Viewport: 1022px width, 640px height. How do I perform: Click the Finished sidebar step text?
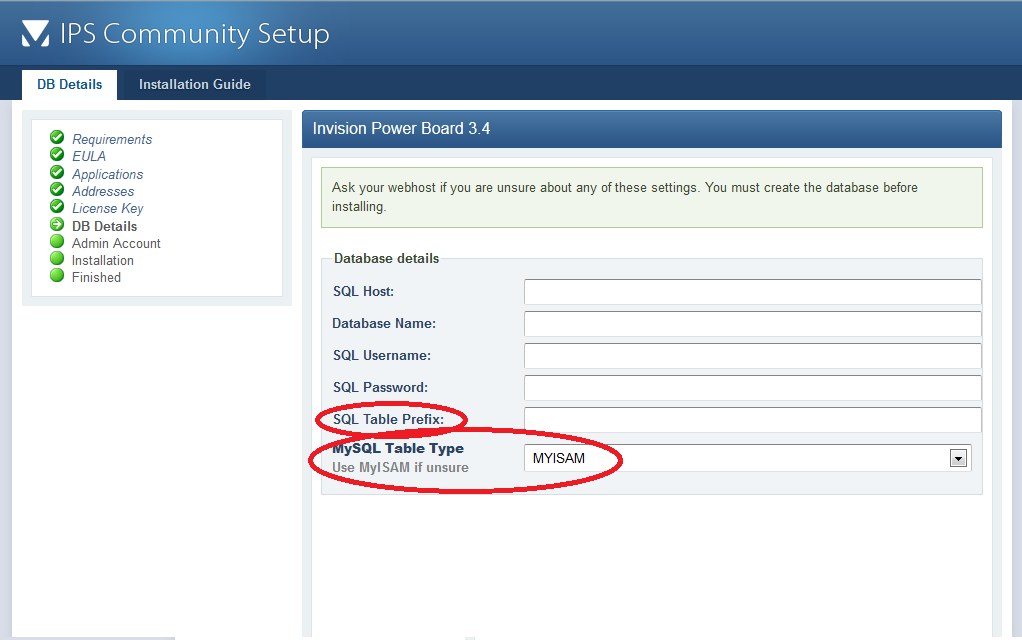(x=96, y=277)
